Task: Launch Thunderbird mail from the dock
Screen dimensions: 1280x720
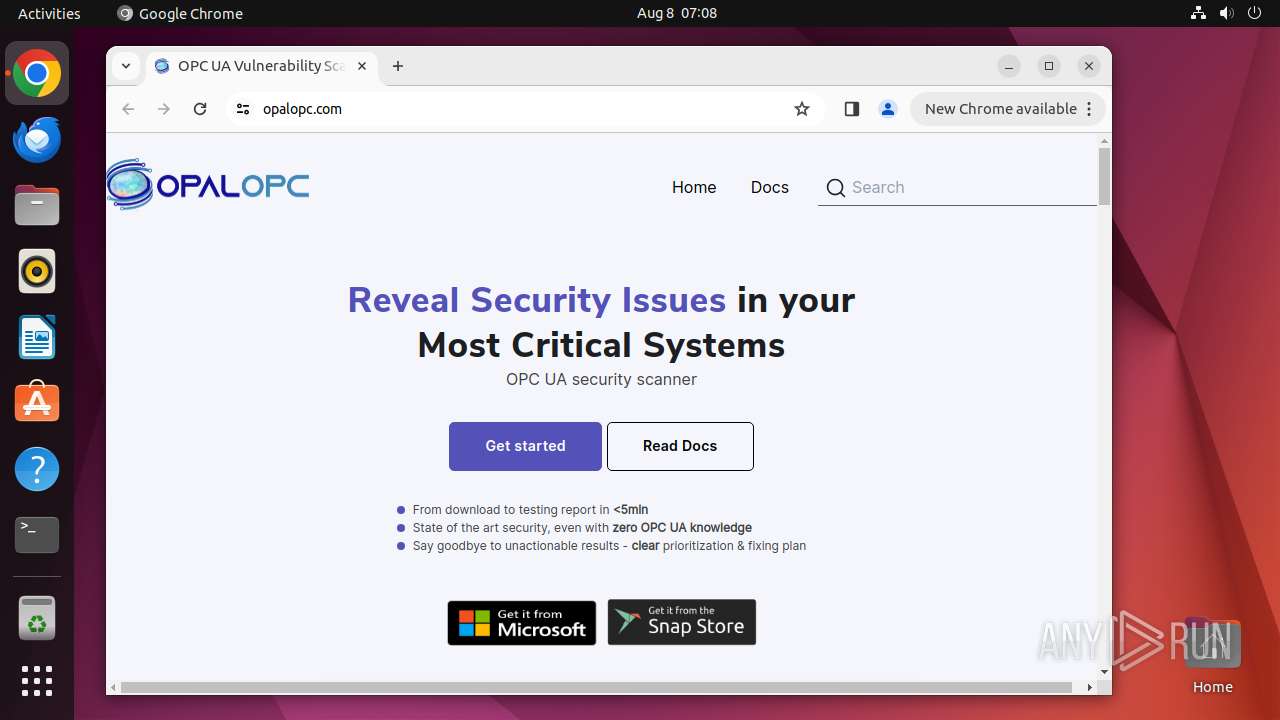Action: click(37, 139)
